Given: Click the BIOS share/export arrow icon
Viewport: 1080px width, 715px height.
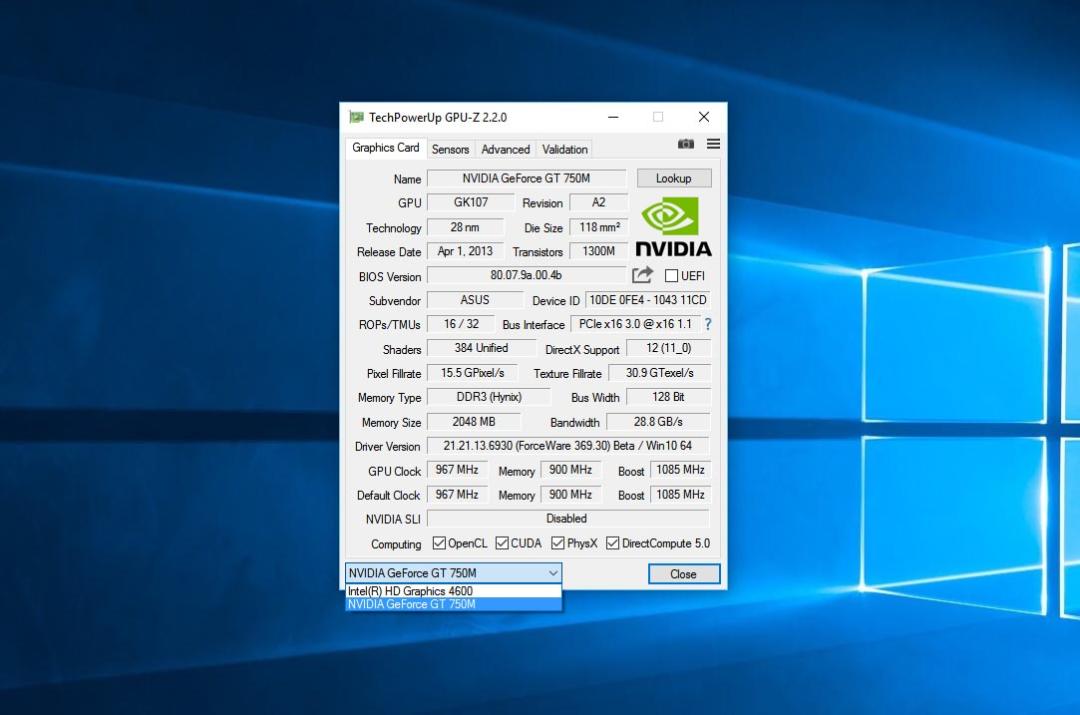Looking at the screenshot, I should [x=643, y=275].
